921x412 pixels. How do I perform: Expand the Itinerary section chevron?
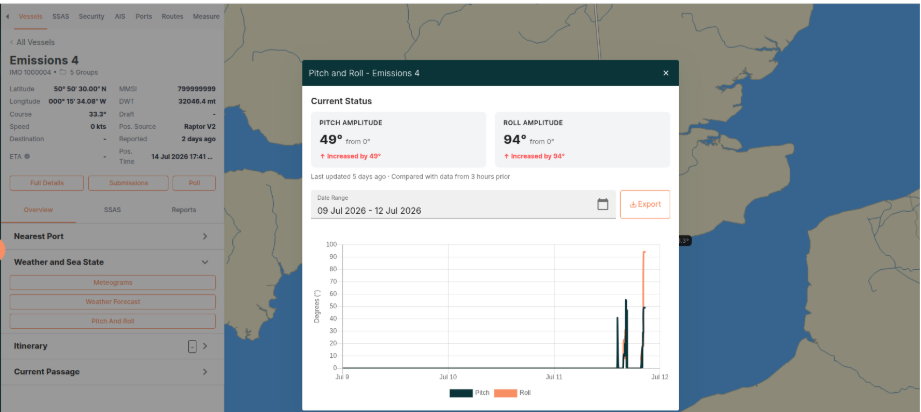pos(205,346)
